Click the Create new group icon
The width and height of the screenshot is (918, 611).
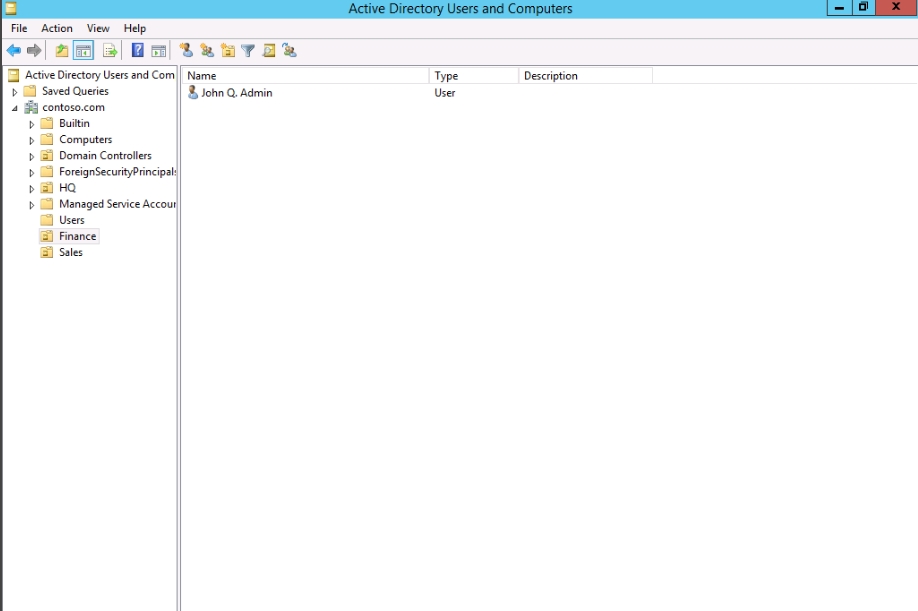pyautogui.click(x=207, y=51)
